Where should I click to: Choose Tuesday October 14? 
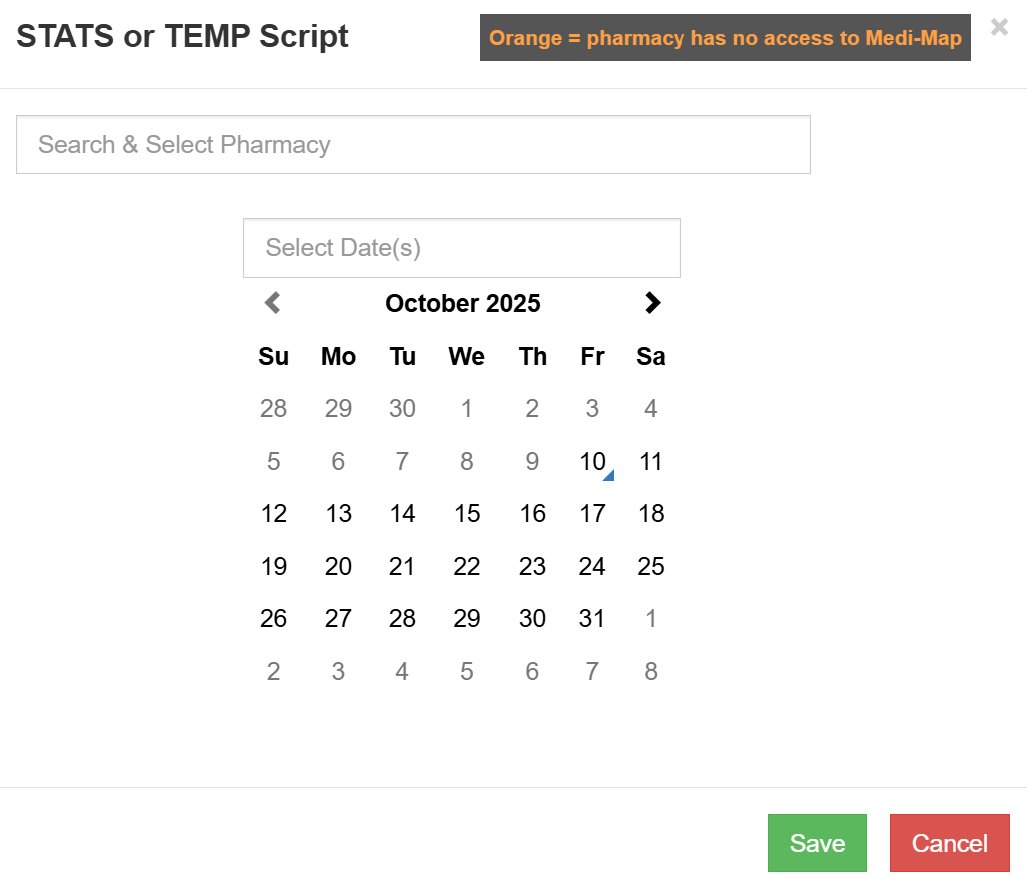point(402,514)
